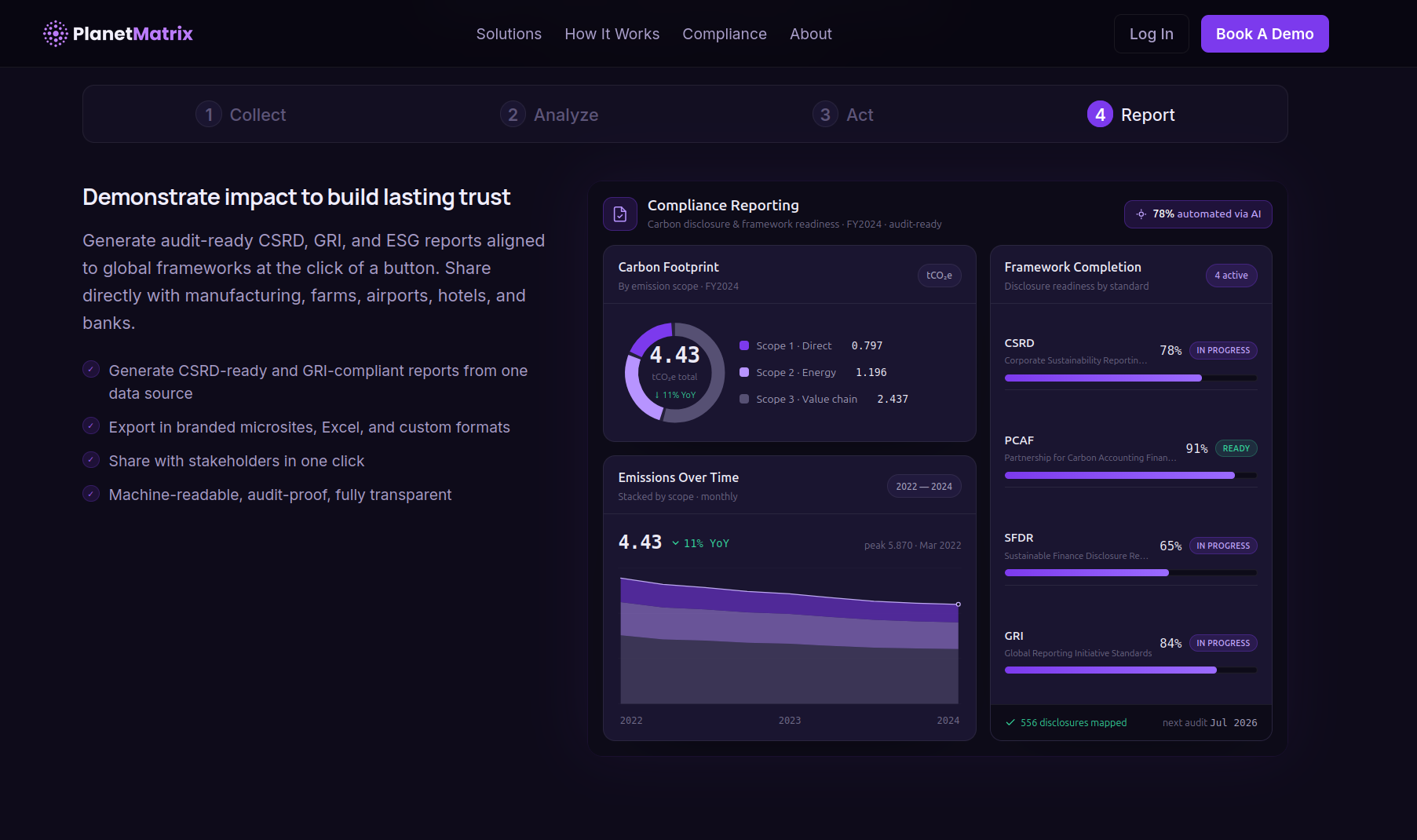Screen dimensions: 1417x840
Task: Click the CSRD IN PROGRESS status badge
Action: (x=1223, y=351)
